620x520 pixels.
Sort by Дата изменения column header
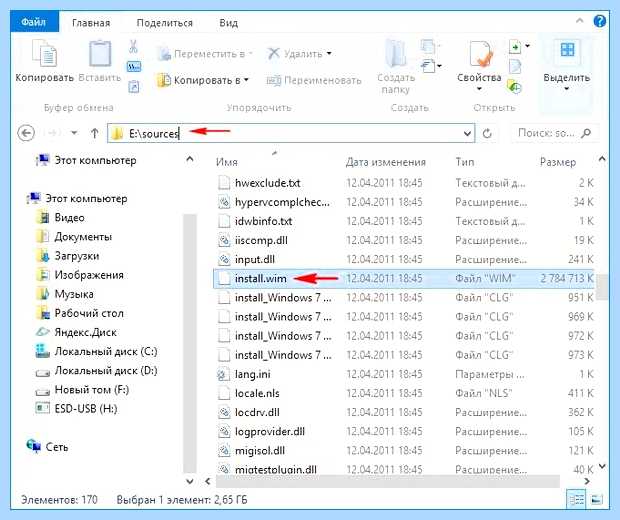click(x=386, y=162)
